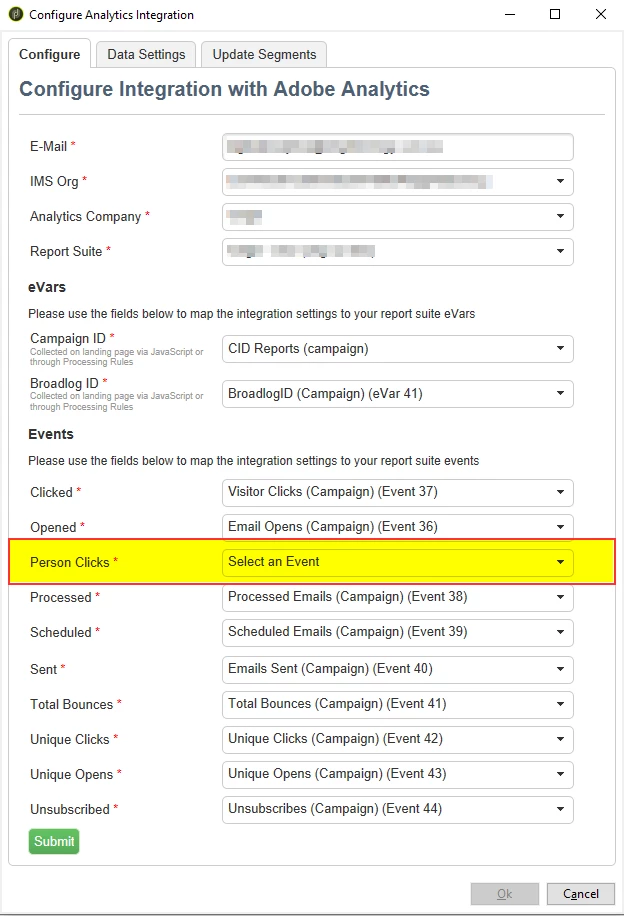This screenshot has width=624, height=916.
Task: Click the E-Mail input field
Action: pos(397,147)
